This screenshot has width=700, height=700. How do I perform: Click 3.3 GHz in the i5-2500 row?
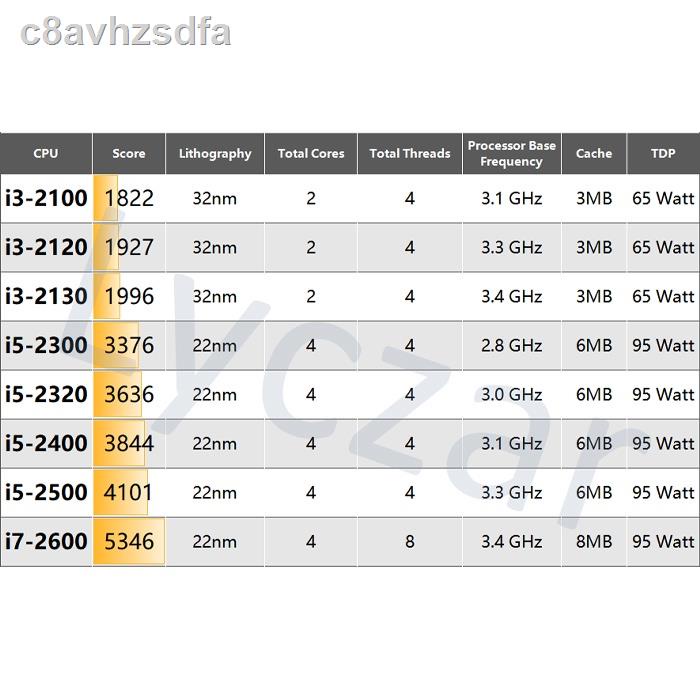coord(512,492)
